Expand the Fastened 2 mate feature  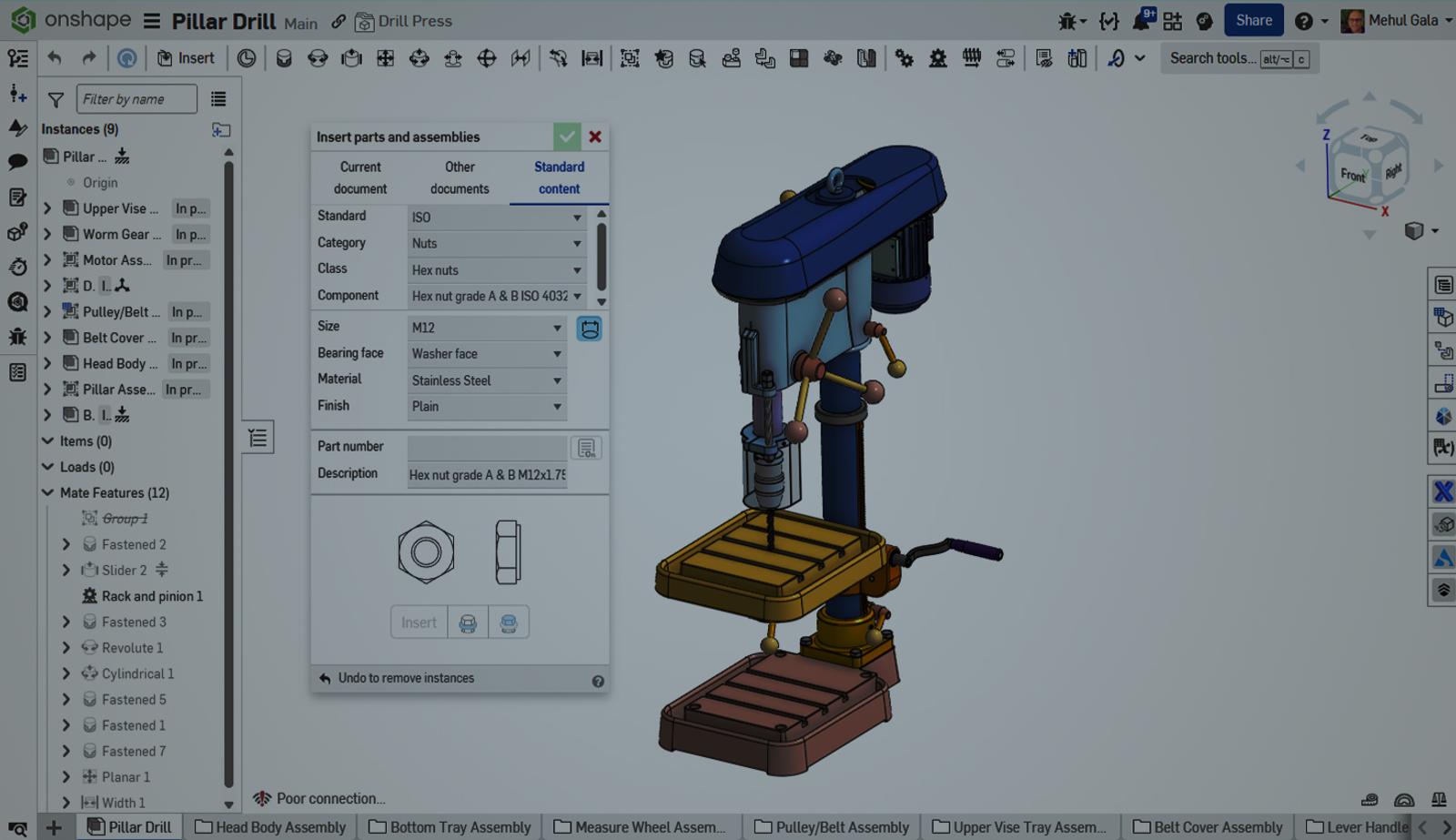pyautogui.click(x=66, y=544)
